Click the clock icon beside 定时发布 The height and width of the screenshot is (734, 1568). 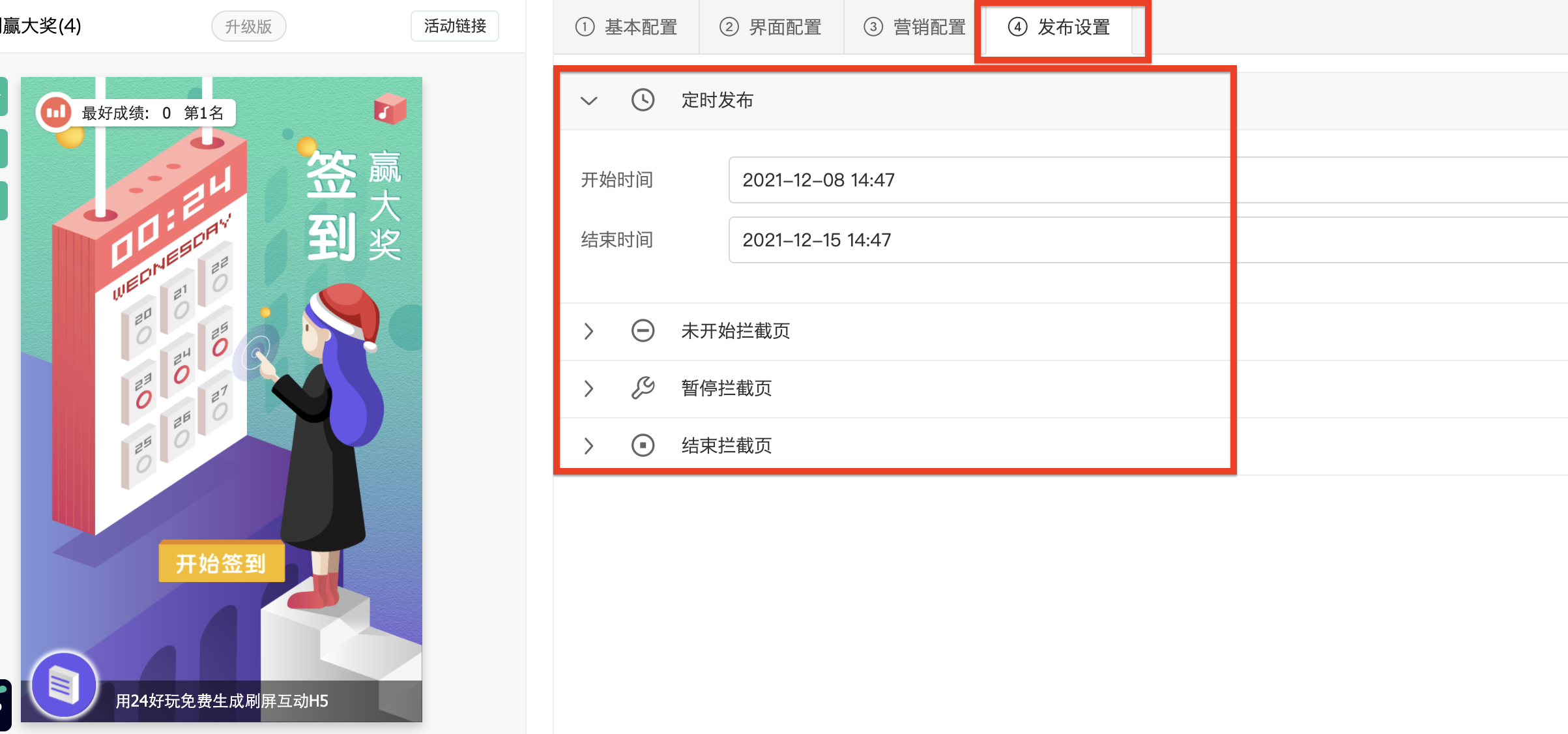(x=643, y=100)
